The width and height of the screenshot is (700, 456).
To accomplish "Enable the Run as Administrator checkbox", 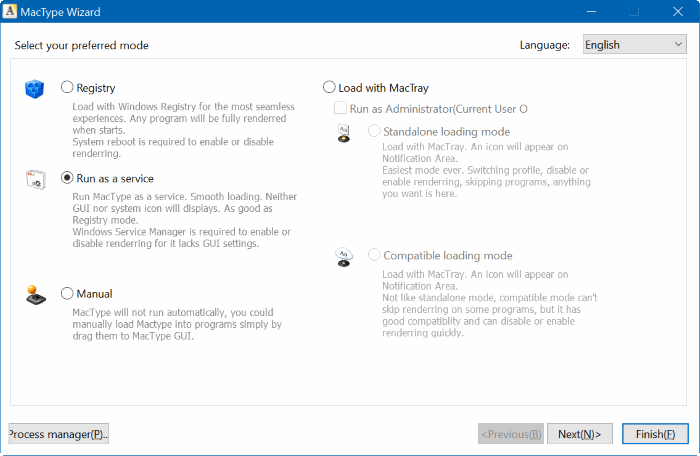I will click(x=340, y=108).
